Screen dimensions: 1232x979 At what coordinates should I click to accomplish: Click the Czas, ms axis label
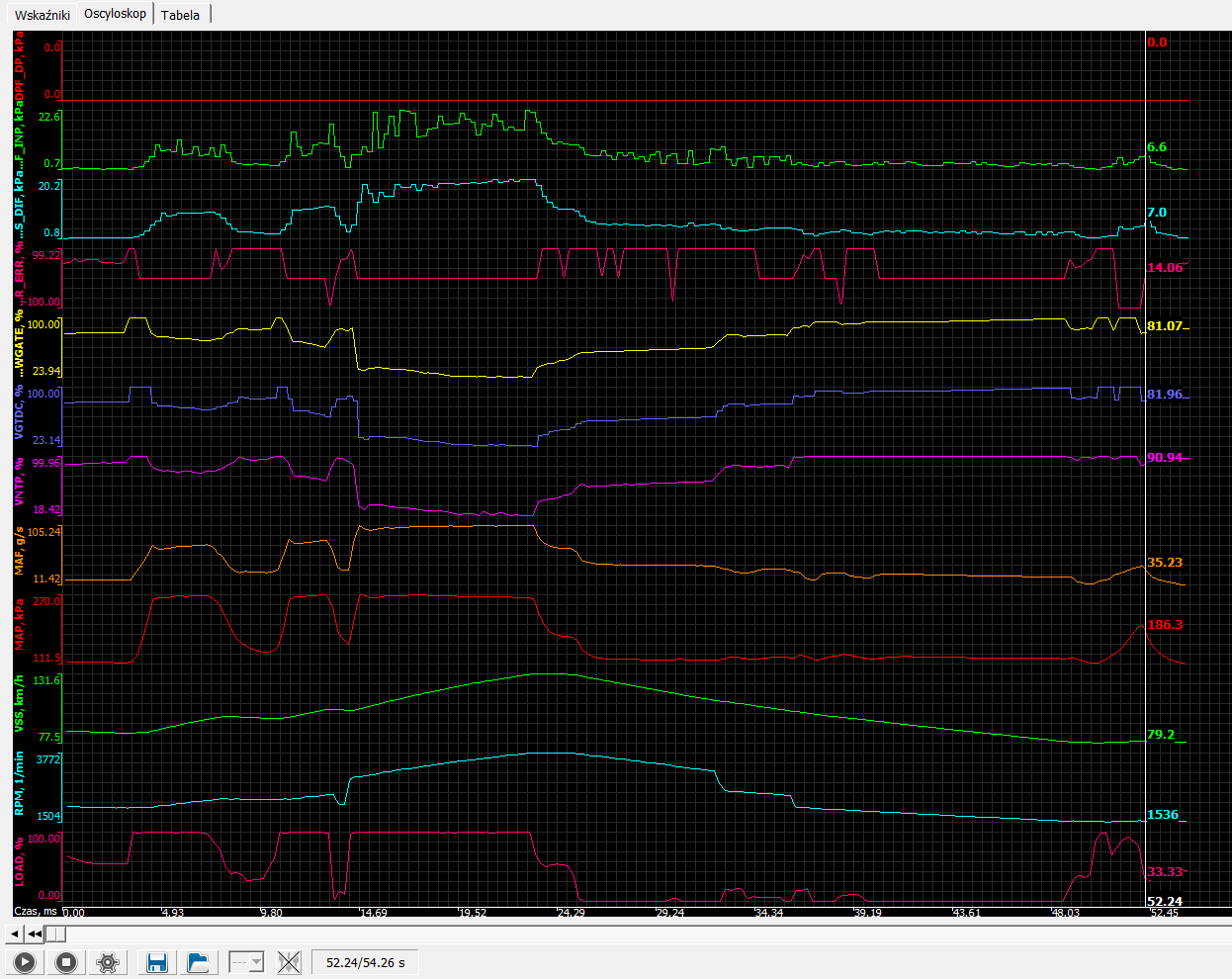click(x=36, y=912)
